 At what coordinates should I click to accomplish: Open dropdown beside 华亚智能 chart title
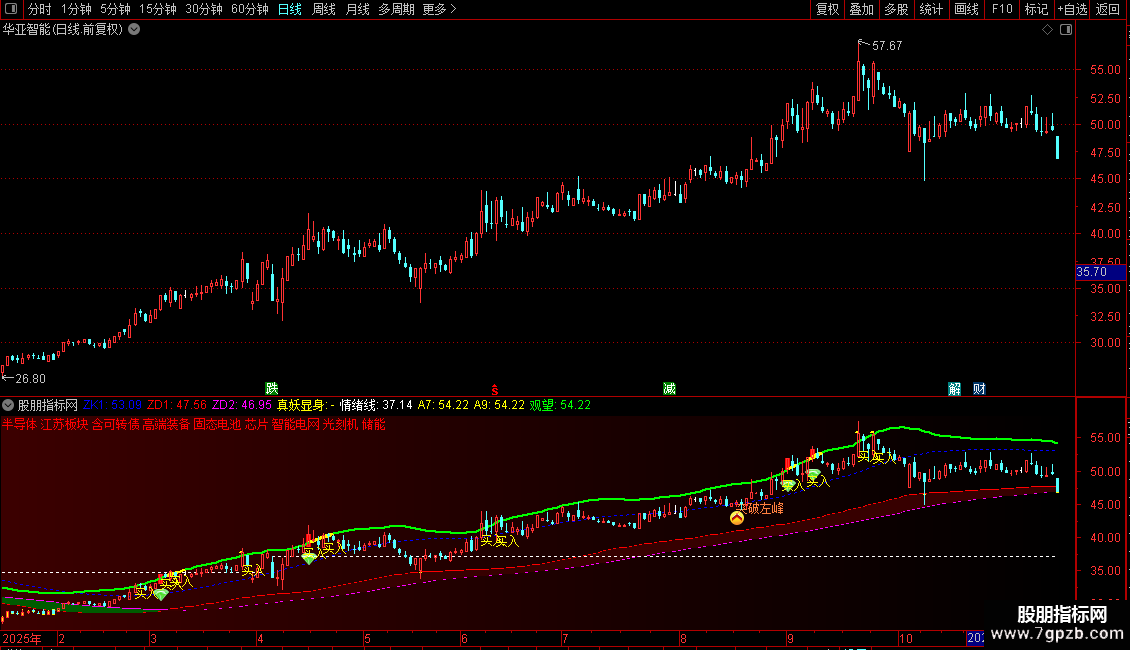click(x=134, y=30)
